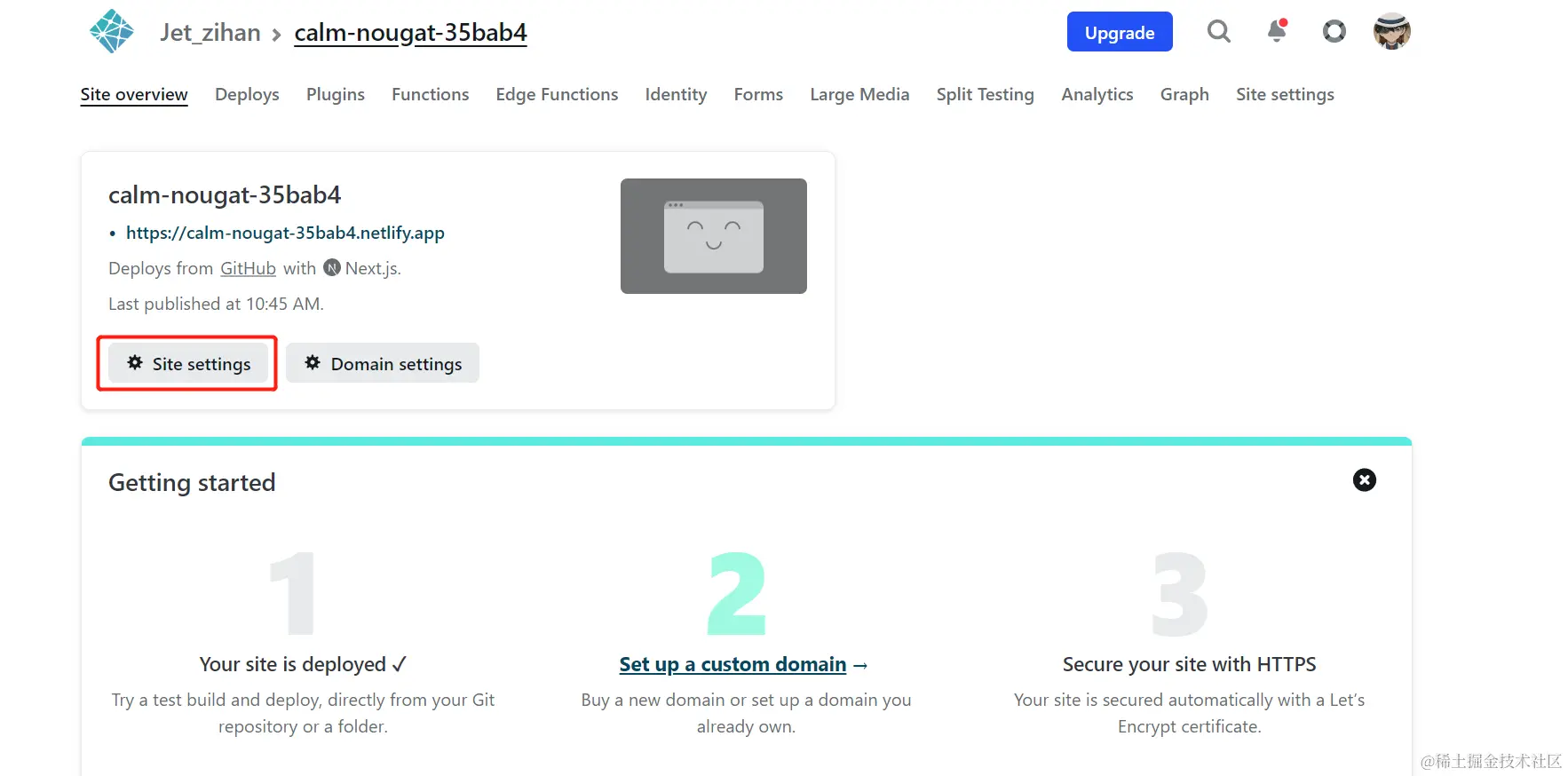The width and height of the screenshot is (1568, 776).
Task: Click the 'Your site is deployed' heading
Action: point(303,664)
